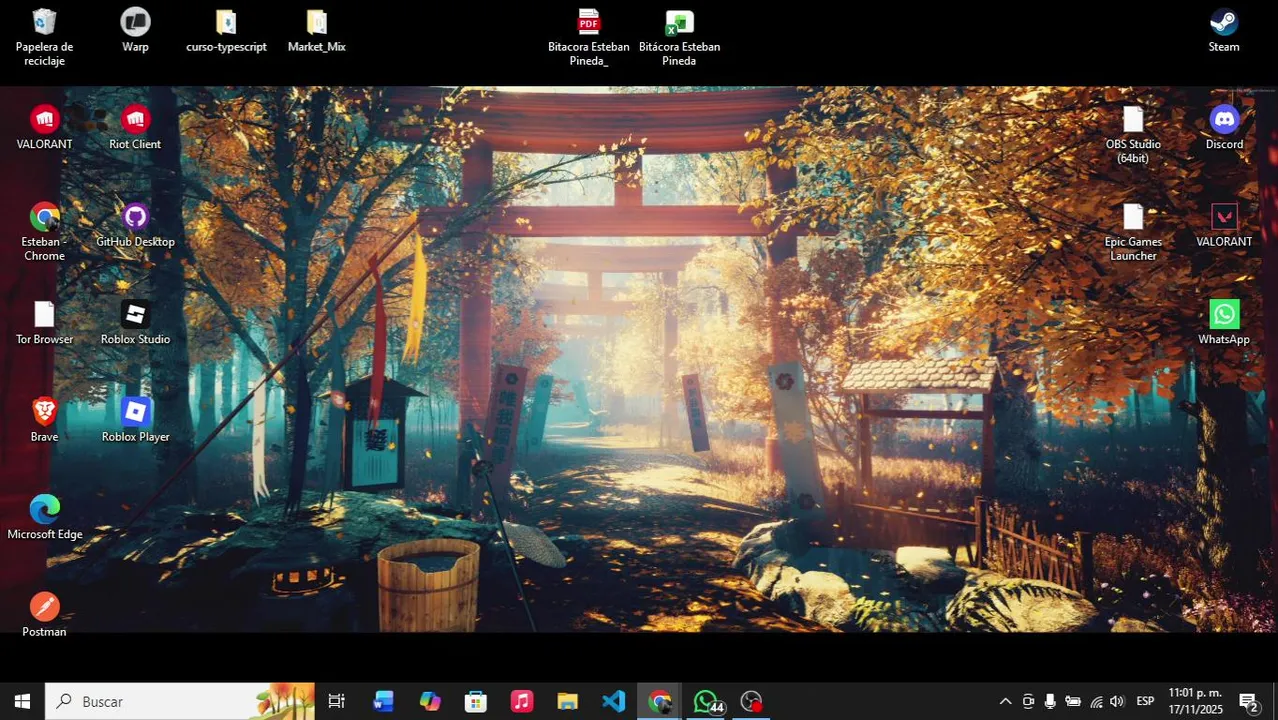The width and height of the screenshot is (1278, 720).
Task: Click the microphone tray icon
Action: tap(1050, 701)
